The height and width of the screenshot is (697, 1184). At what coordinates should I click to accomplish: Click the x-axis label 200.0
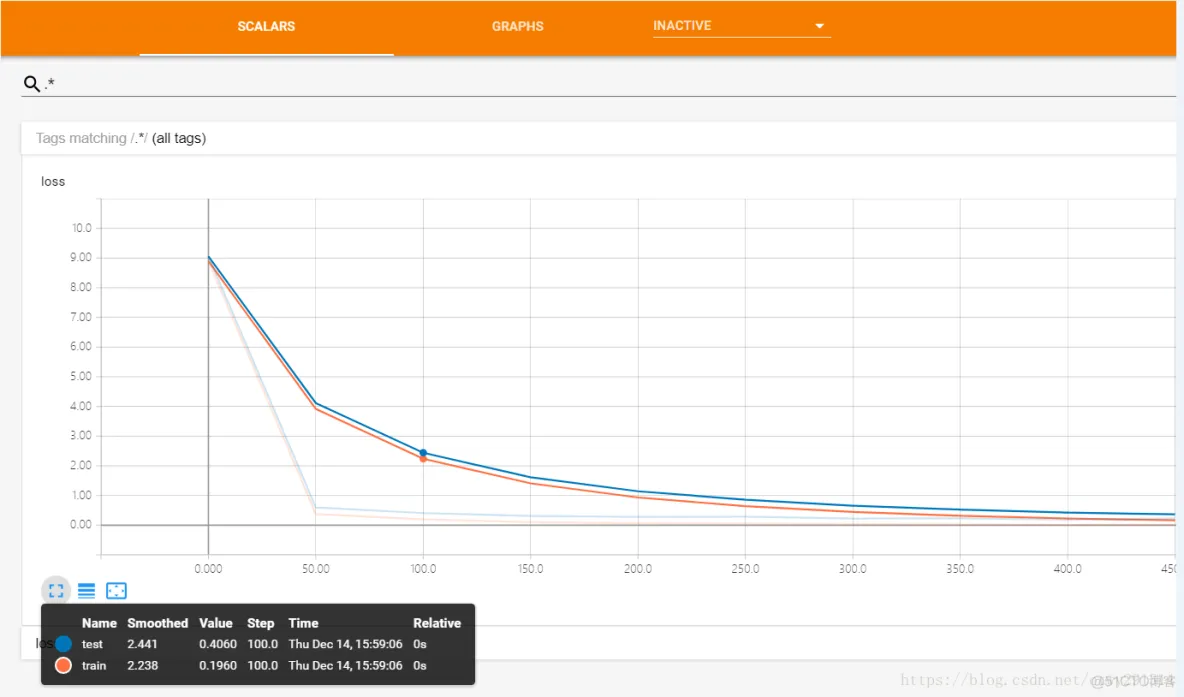[x=637, y=569]
